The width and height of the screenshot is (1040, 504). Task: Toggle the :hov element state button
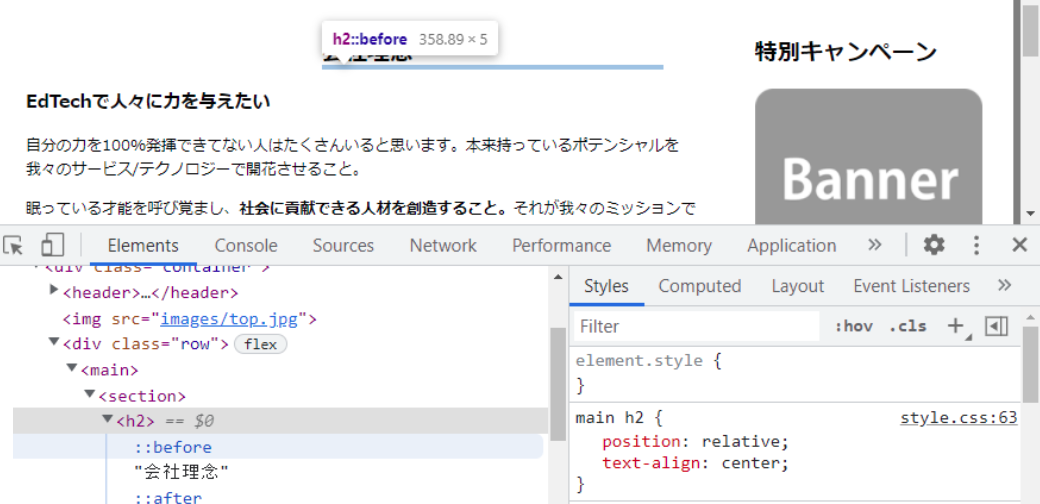pos(854,326)
